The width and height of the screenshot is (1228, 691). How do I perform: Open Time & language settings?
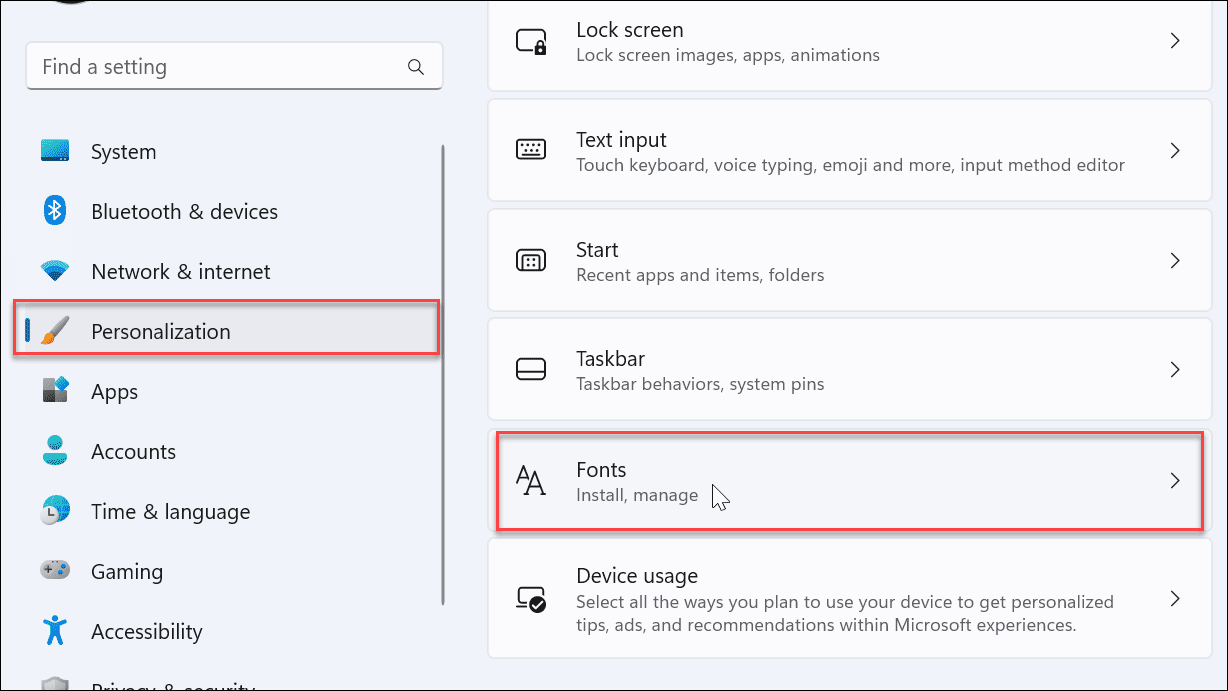point(170,511)
